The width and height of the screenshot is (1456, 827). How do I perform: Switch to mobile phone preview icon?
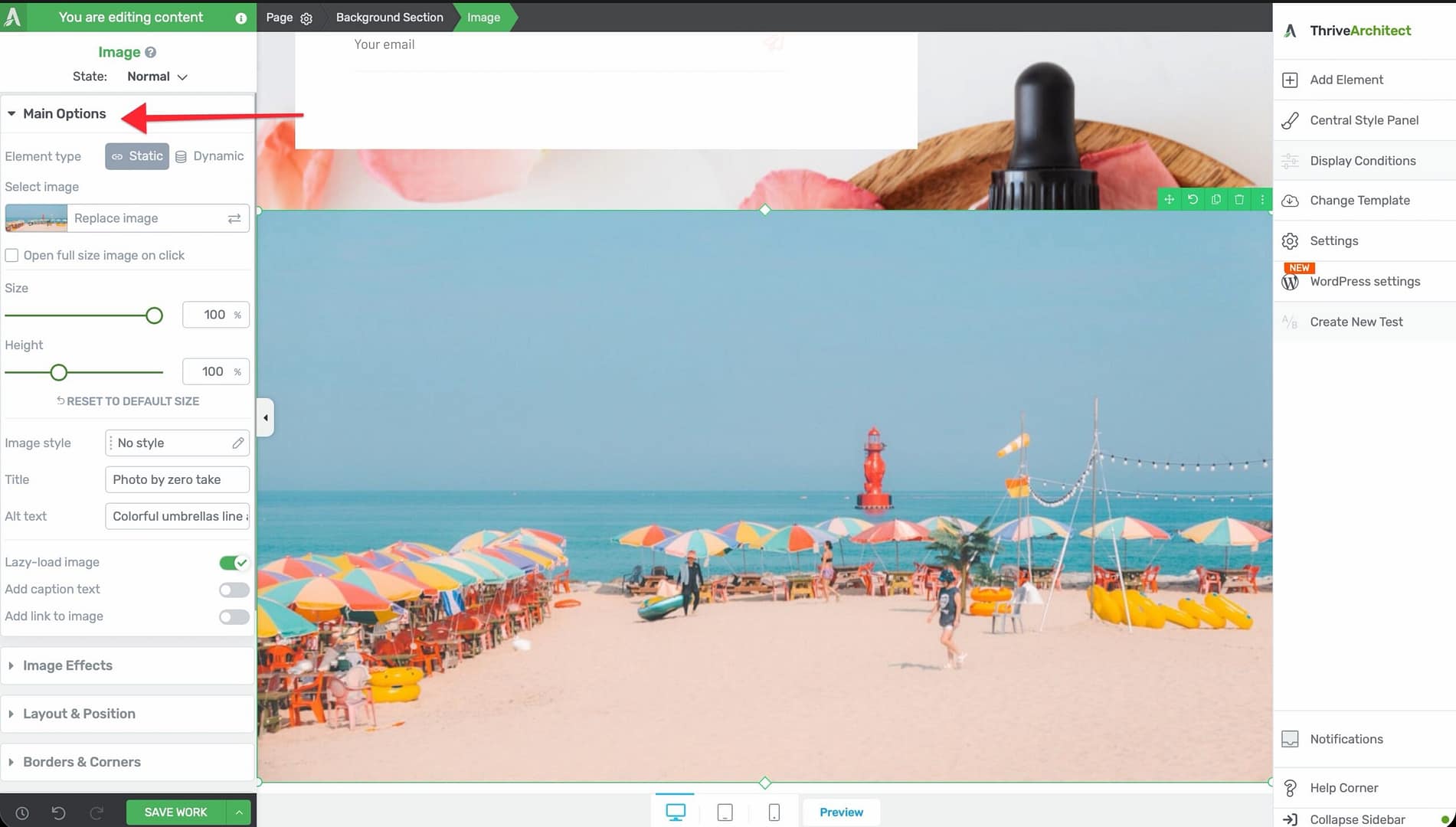coord(774,812)
